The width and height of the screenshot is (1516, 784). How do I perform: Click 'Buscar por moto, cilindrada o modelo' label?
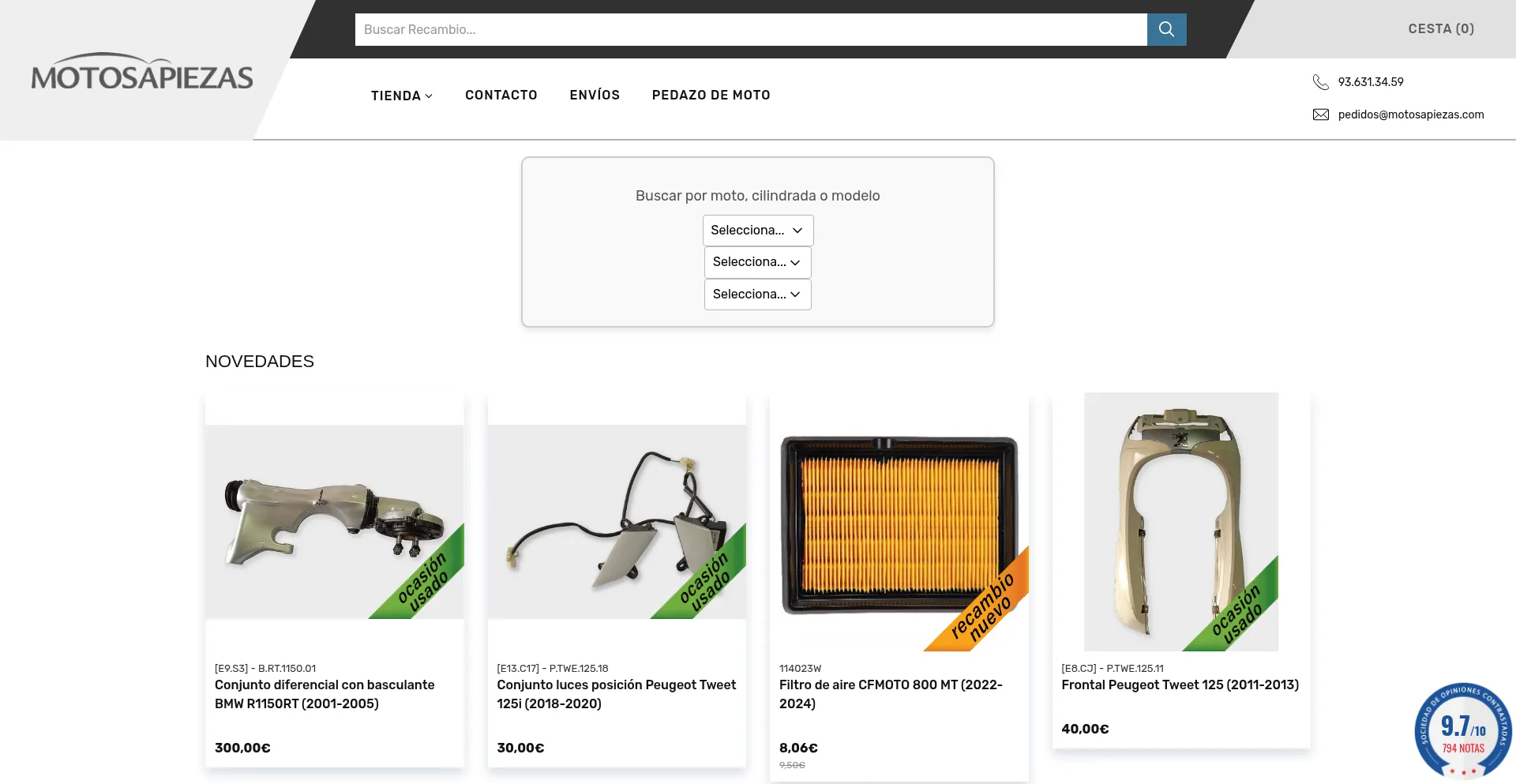tap(758, 196)
